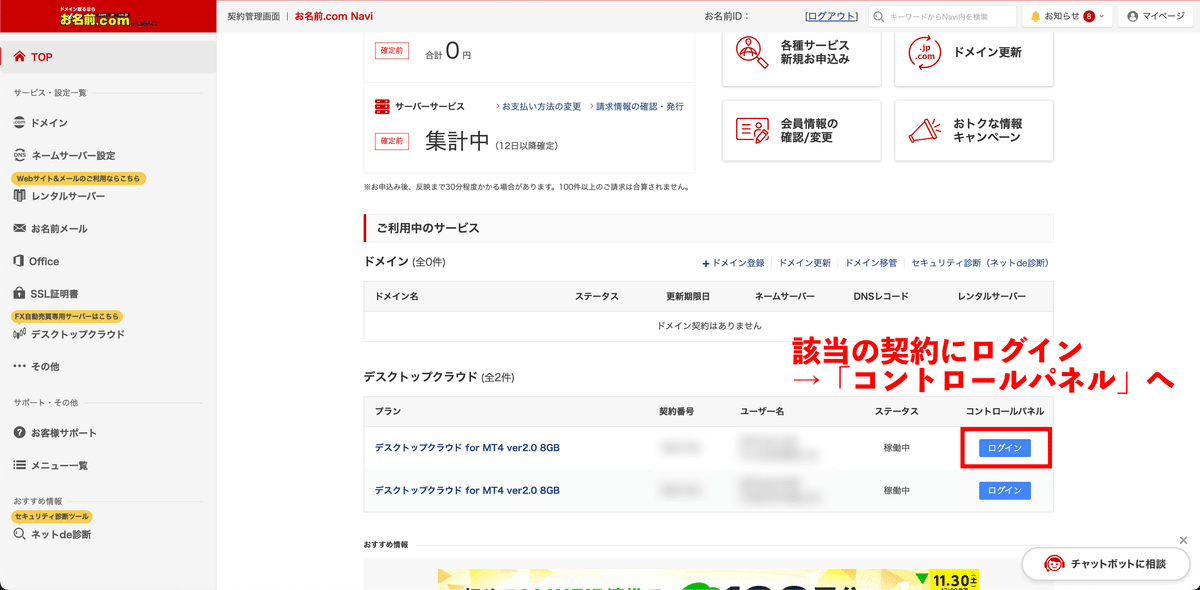The height and width of the screenshot is (590, 1200).
Task: Open ドメイン in the sidebar
Action: tap(41, 123)
